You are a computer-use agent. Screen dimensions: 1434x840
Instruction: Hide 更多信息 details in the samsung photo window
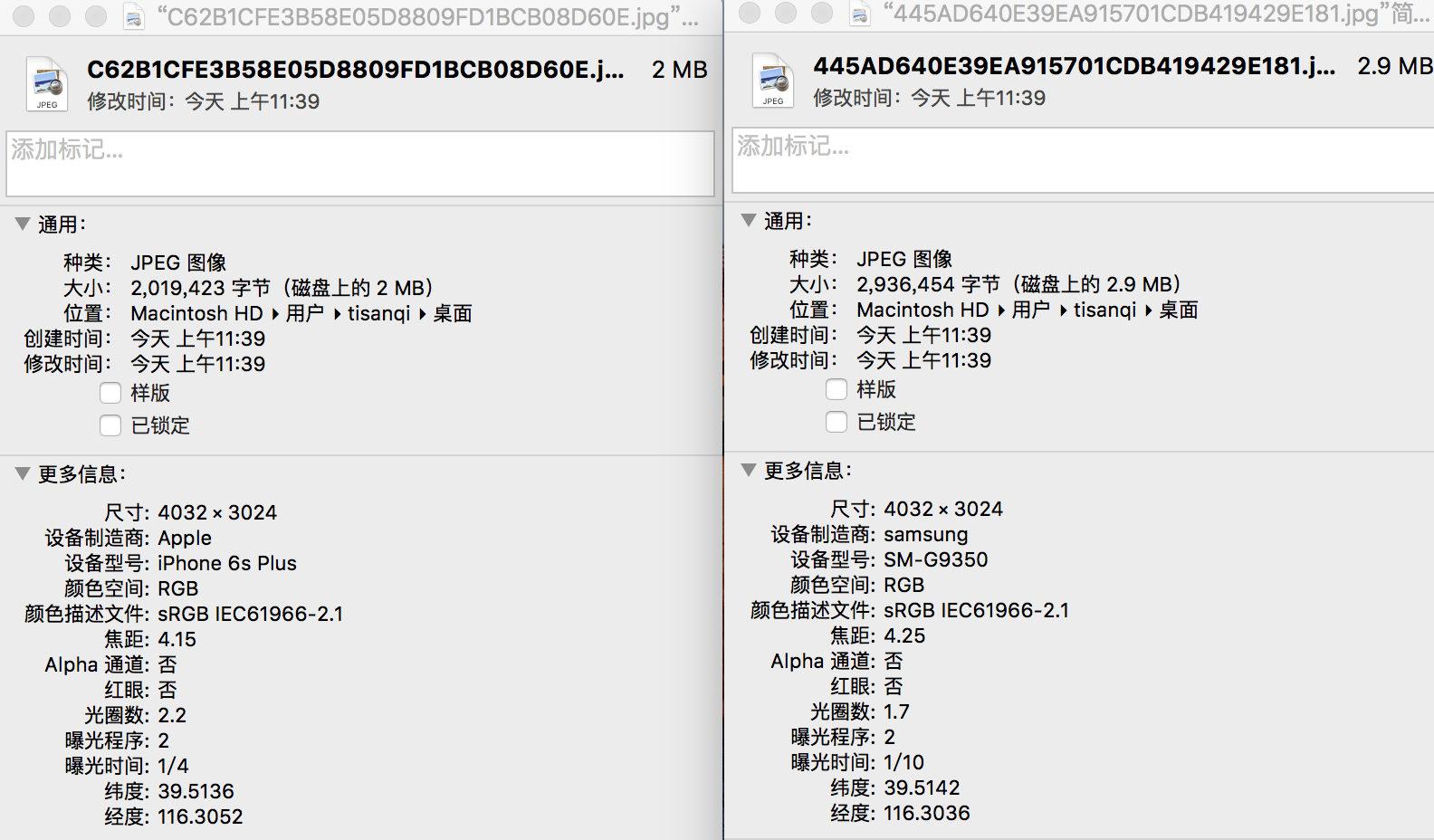[749, 470]
